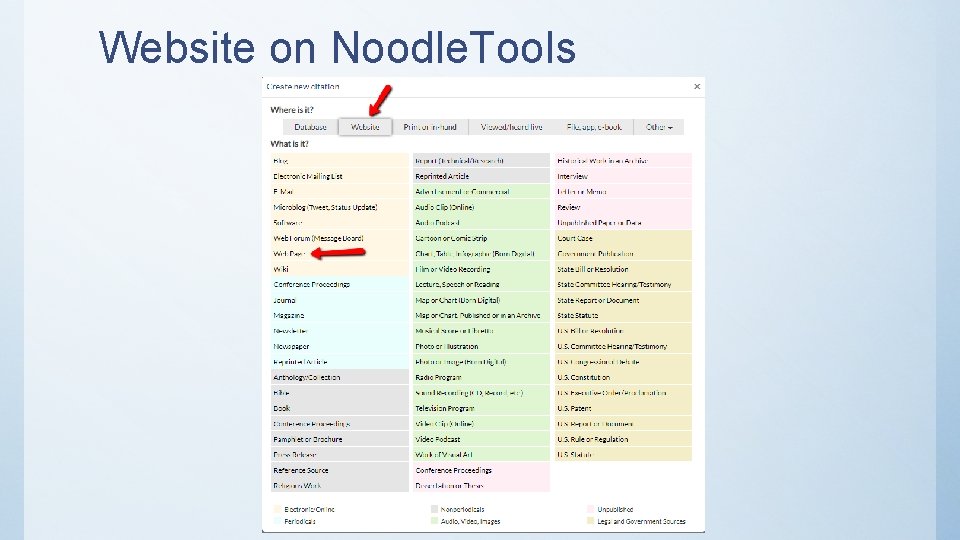Choose Work of Visual Art
Image resolution: width=960 pixels, height=540 pixels.
481,455
